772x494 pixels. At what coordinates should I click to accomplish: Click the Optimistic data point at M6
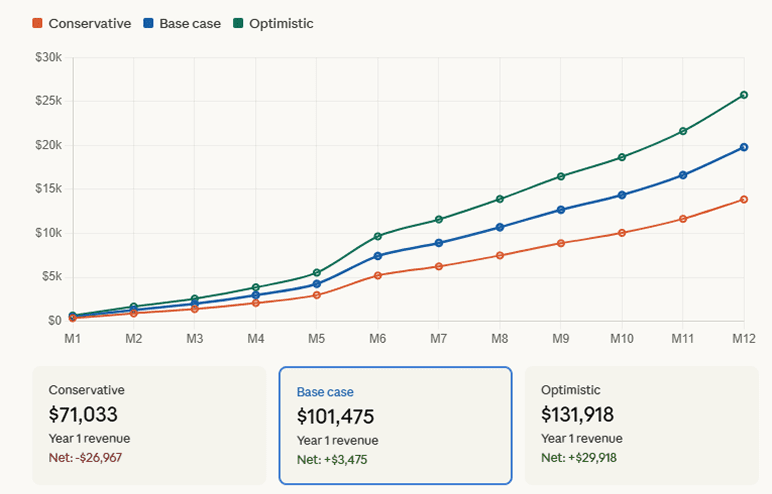(378, 236)
